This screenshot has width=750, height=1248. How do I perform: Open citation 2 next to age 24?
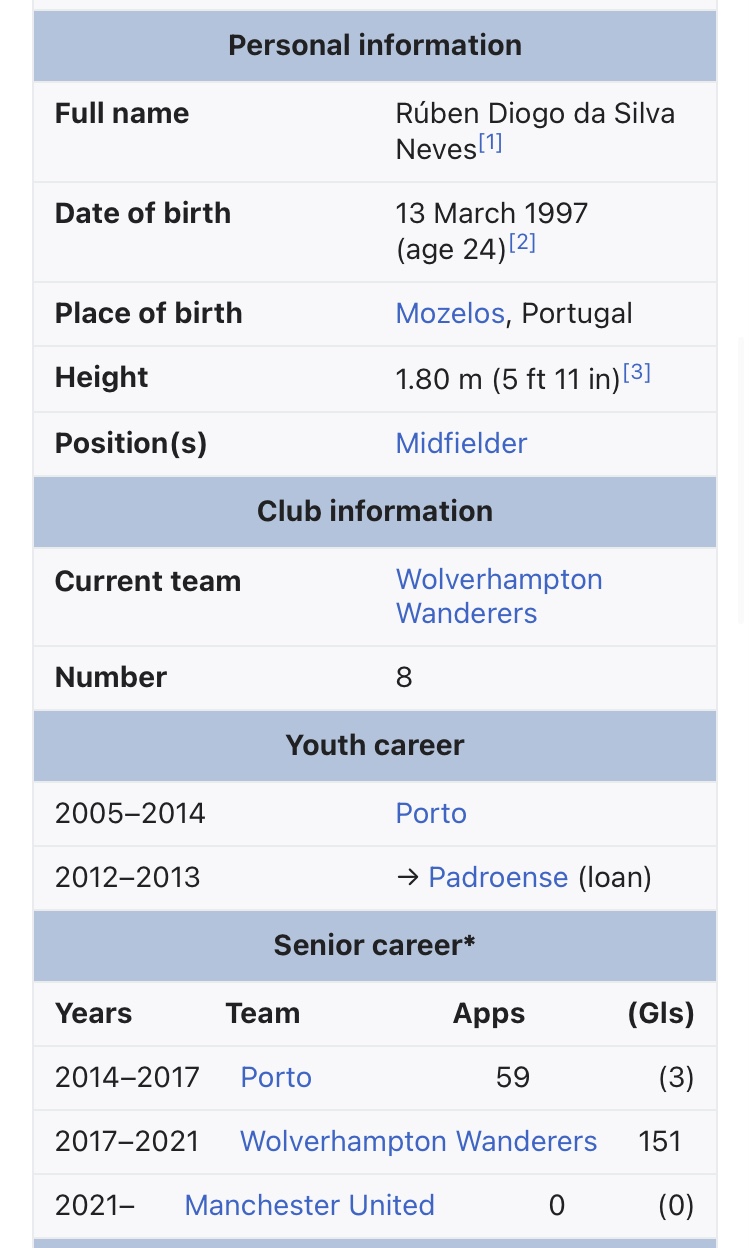[522, 243]
